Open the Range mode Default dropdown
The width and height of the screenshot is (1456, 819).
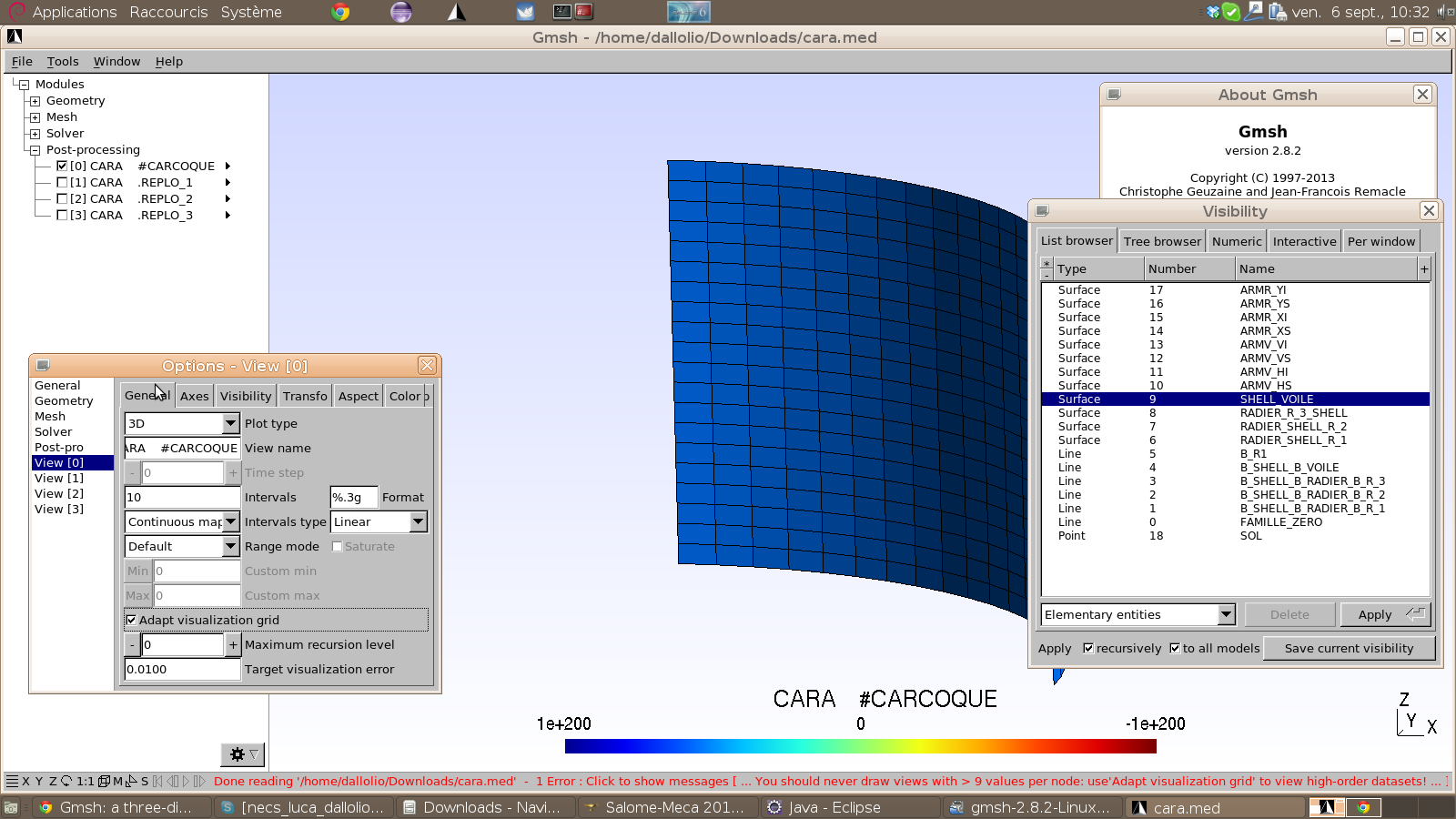182,546
